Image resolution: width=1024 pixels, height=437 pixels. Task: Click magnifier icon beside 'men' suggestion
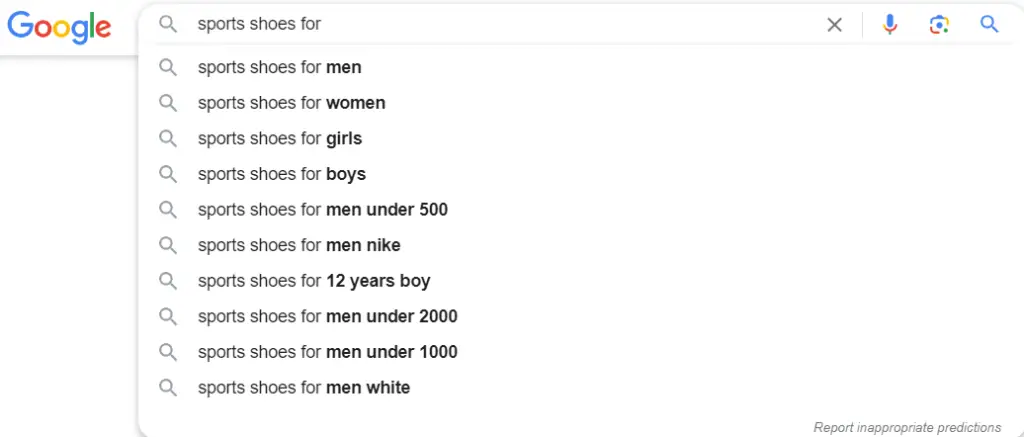pyautogui.click(x=168, y=68)
